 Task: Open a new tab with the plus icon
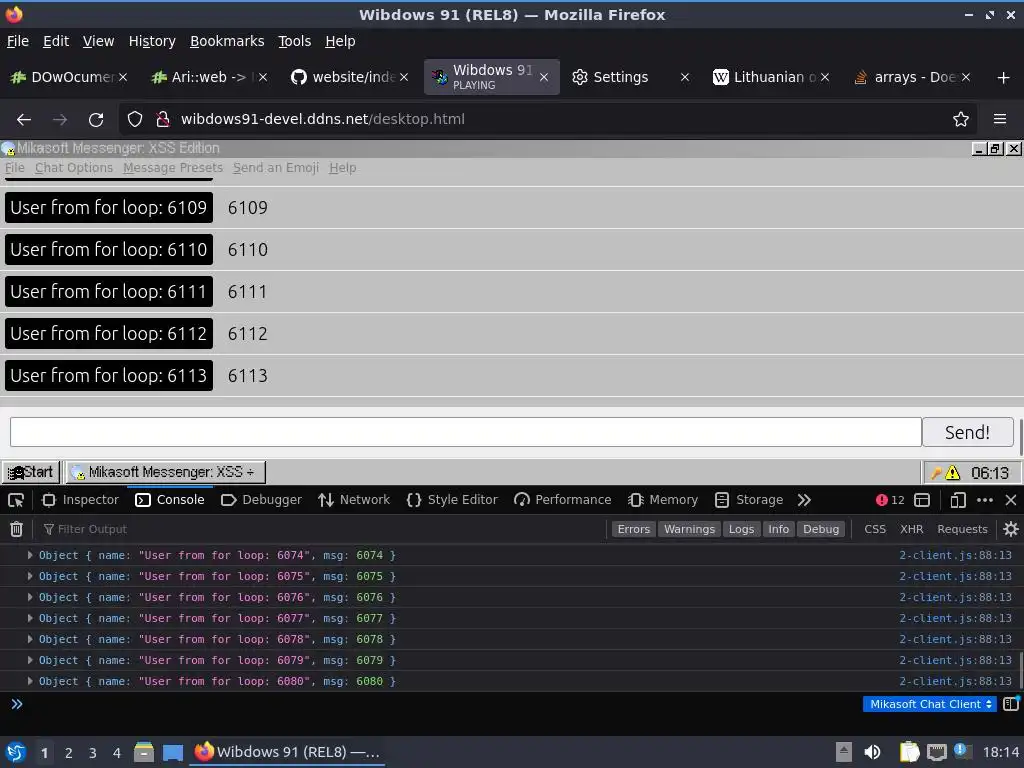[x=1004, y=78]
